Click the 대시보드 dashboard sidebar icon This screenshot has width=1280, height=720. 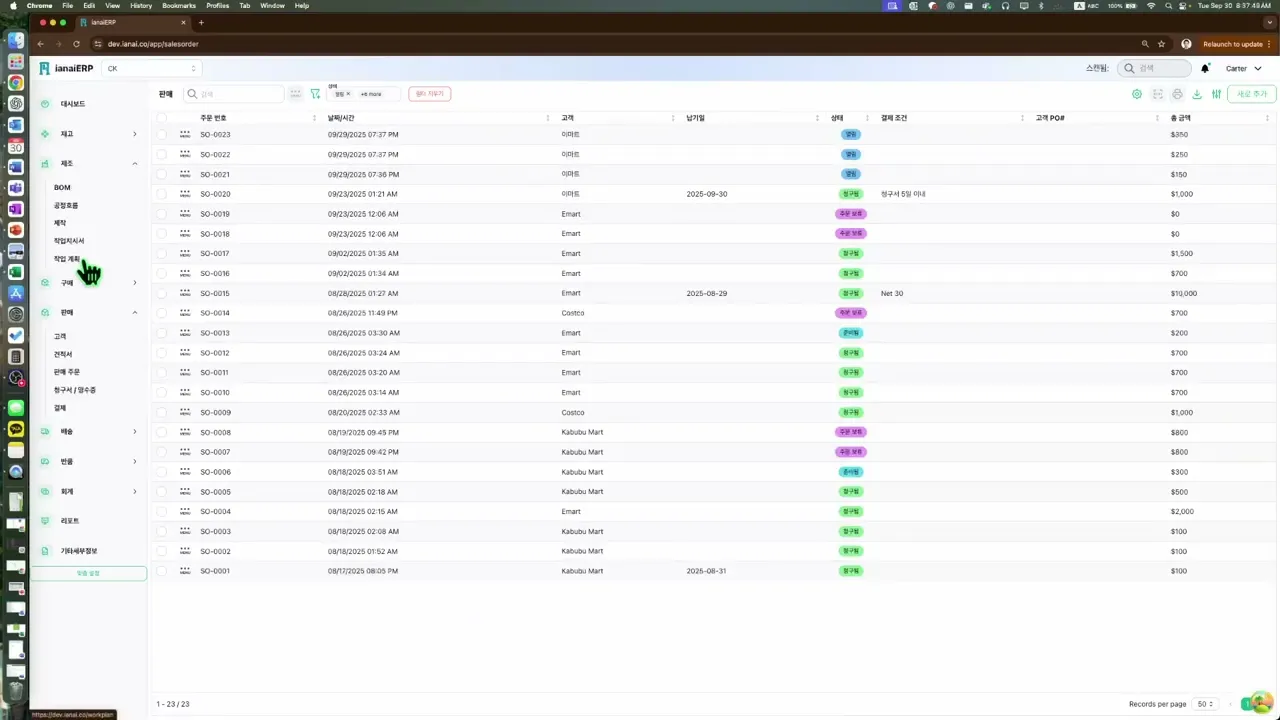pos(45,104)
